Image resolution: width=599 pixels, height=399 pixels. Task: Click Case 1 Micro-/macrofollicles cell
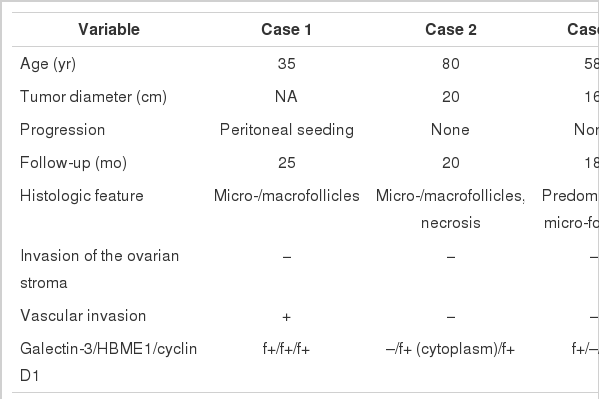pos(287,196)
